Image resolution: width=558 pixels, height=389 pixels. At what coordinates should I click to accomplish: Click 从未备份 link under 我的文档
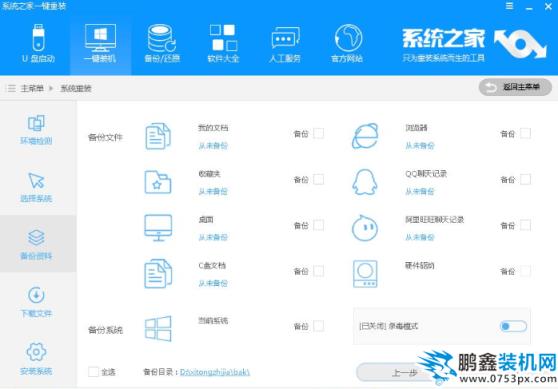click(x=213, y=146)
